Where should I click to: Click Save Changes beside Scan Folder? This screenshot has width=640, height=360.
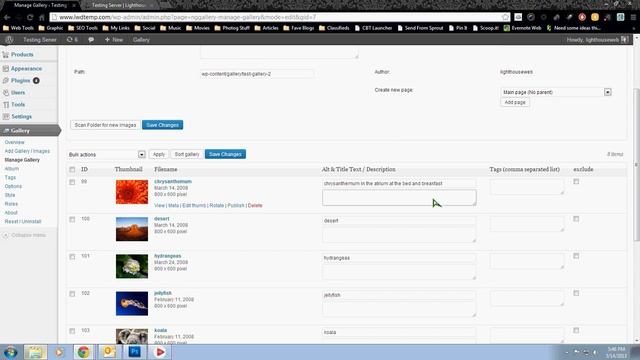[162, 125]
